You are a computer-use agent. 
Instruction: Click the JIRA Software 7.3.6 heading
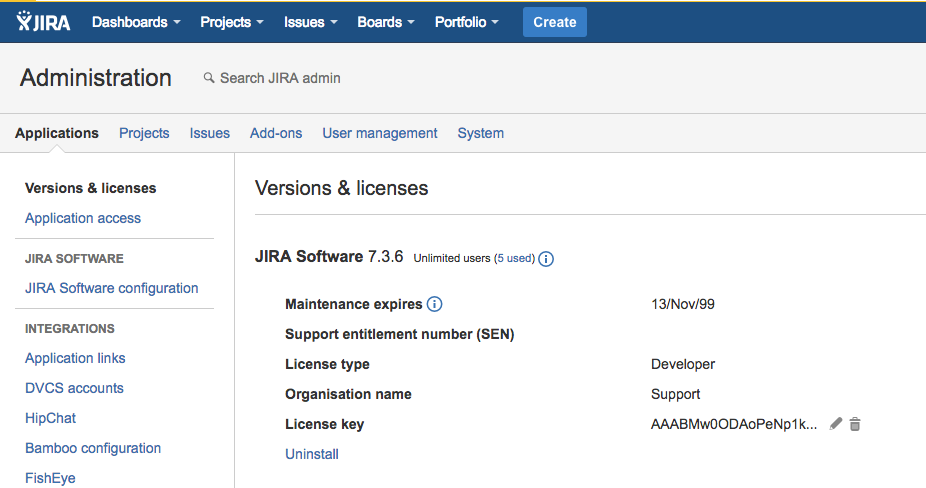tap(329, 256)
